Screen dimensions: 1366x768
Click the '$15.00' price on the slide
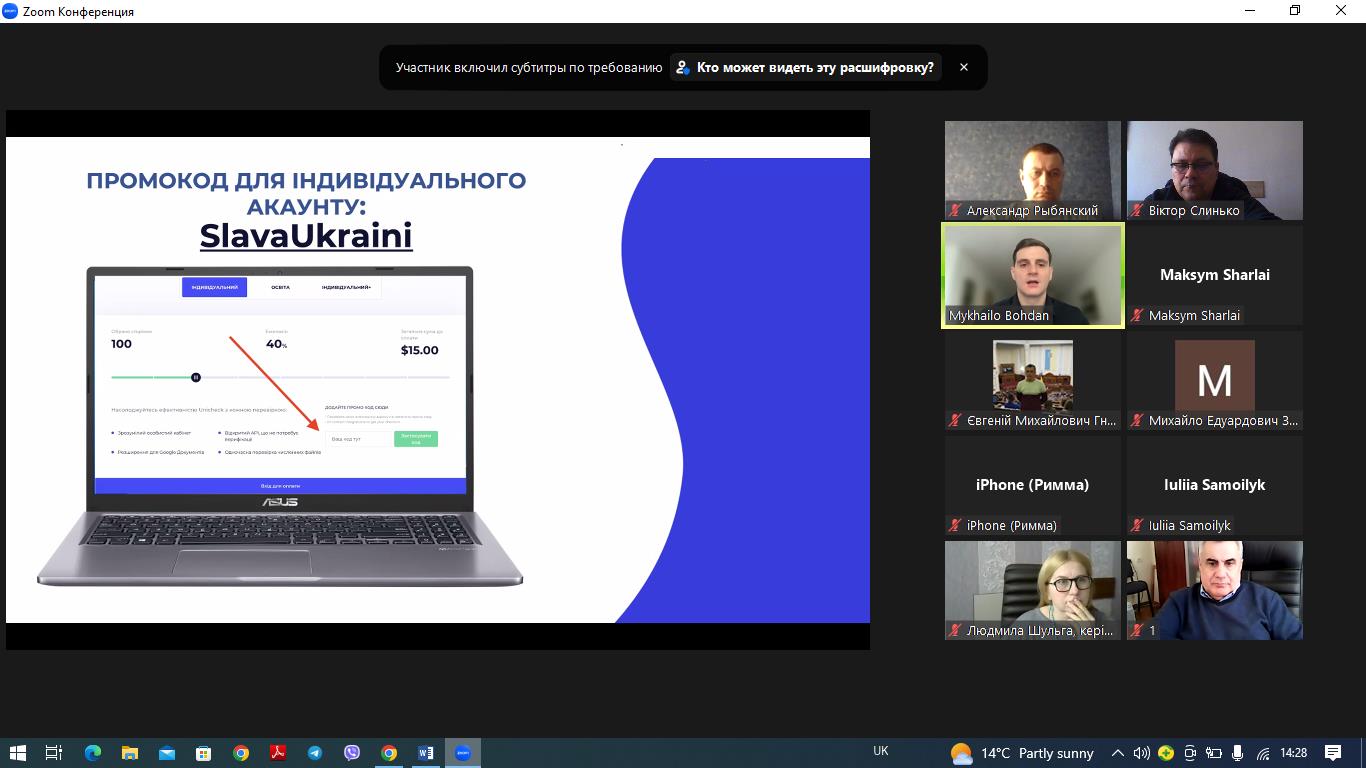pyautogui.click(x=419, y=350)
